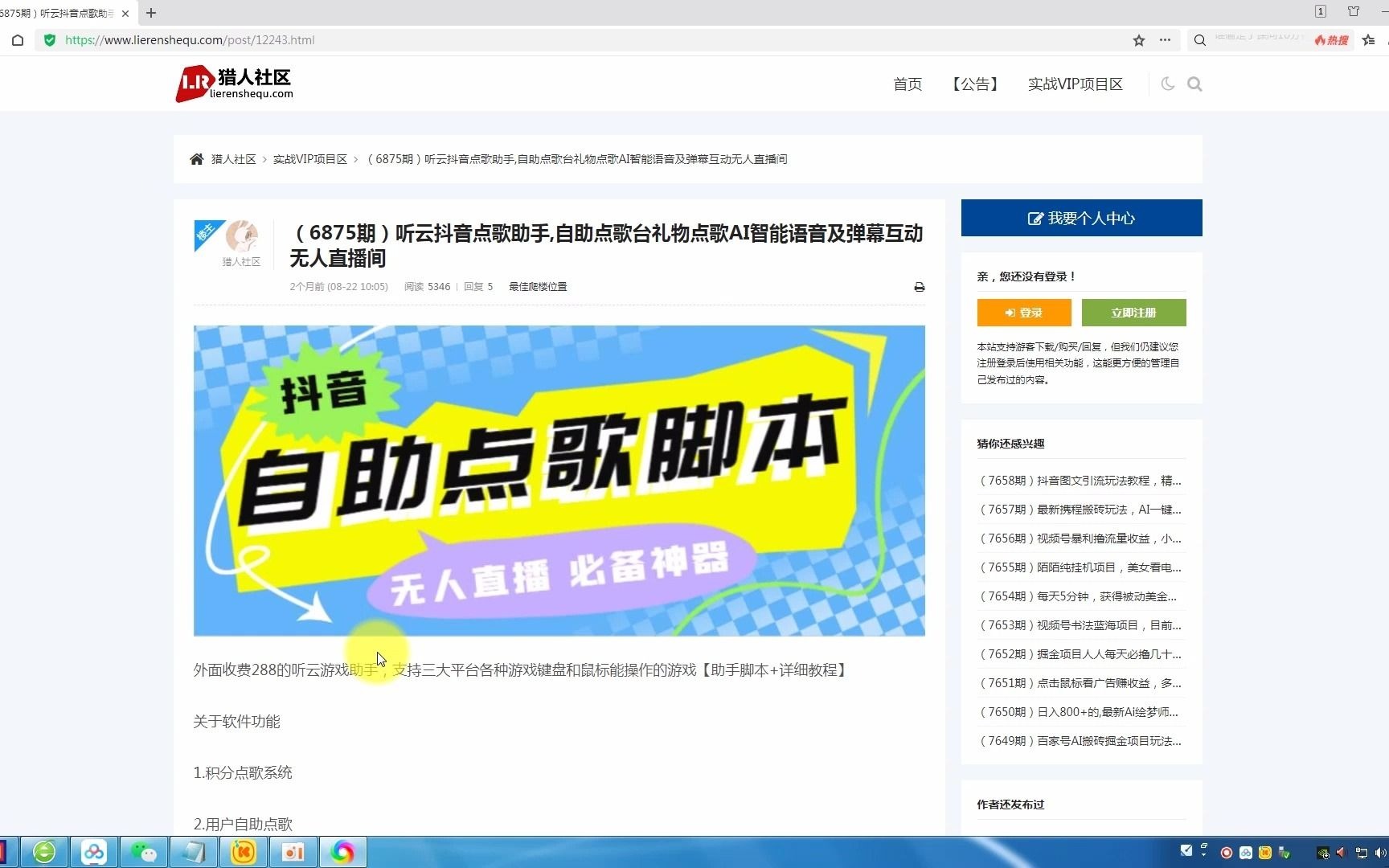
Task: Open the 实战VIP项目区 nav menu item
Action: [x=1076, y=84]
